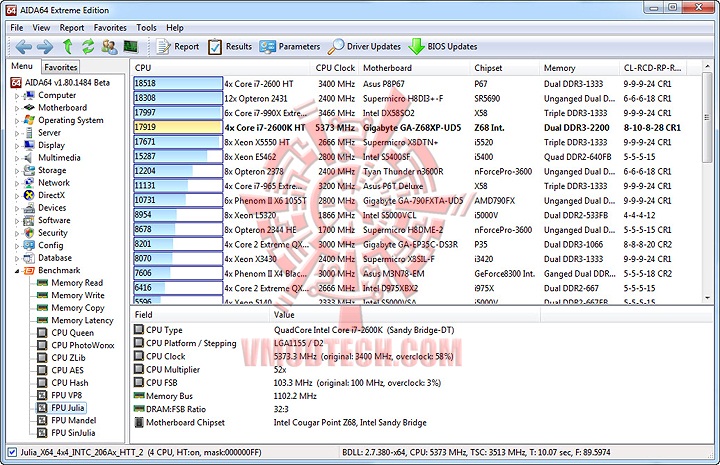The height and width of the screenshot is (465, 720).
Task: Click the green Up arrow toolbar icon
Action: pyautogui.click(x=68, y=46)
